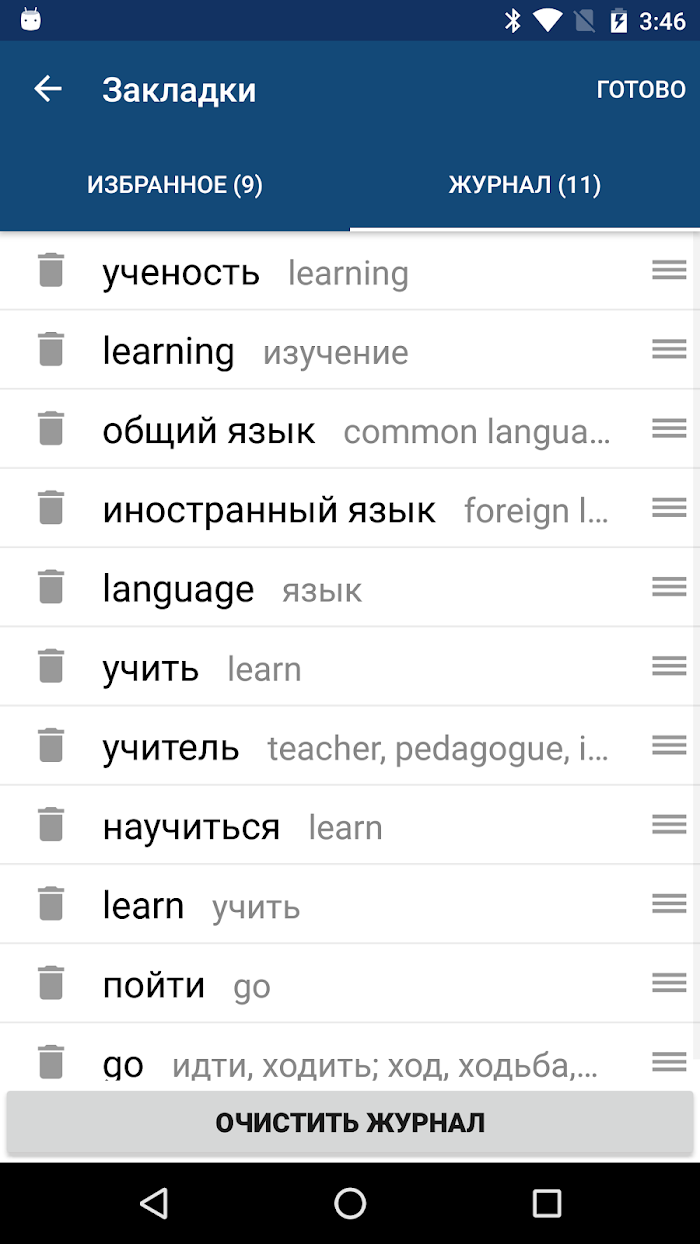Tap the back arrow in the header
The height and width of the screenshot is (1244, 700).
click(48, 89)
